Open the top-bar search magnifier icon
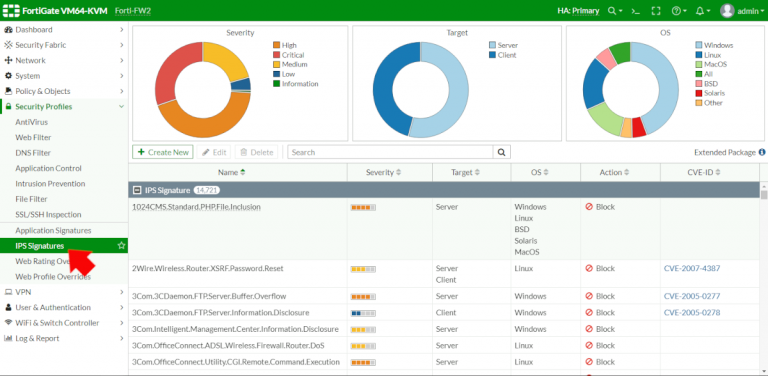Image resolution: width=768 pixels, height=376 pixels. click(615, 11)
